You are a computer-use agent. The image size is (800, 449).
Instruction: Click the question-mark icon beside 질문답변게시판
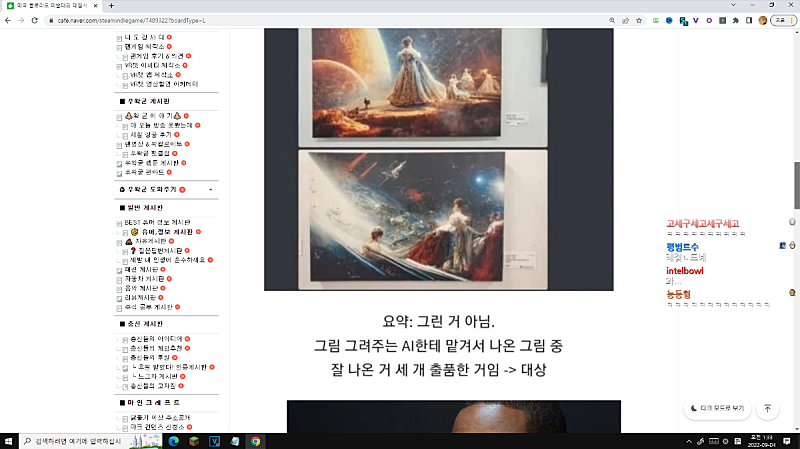pyautogui.click(x=133, y=251)
